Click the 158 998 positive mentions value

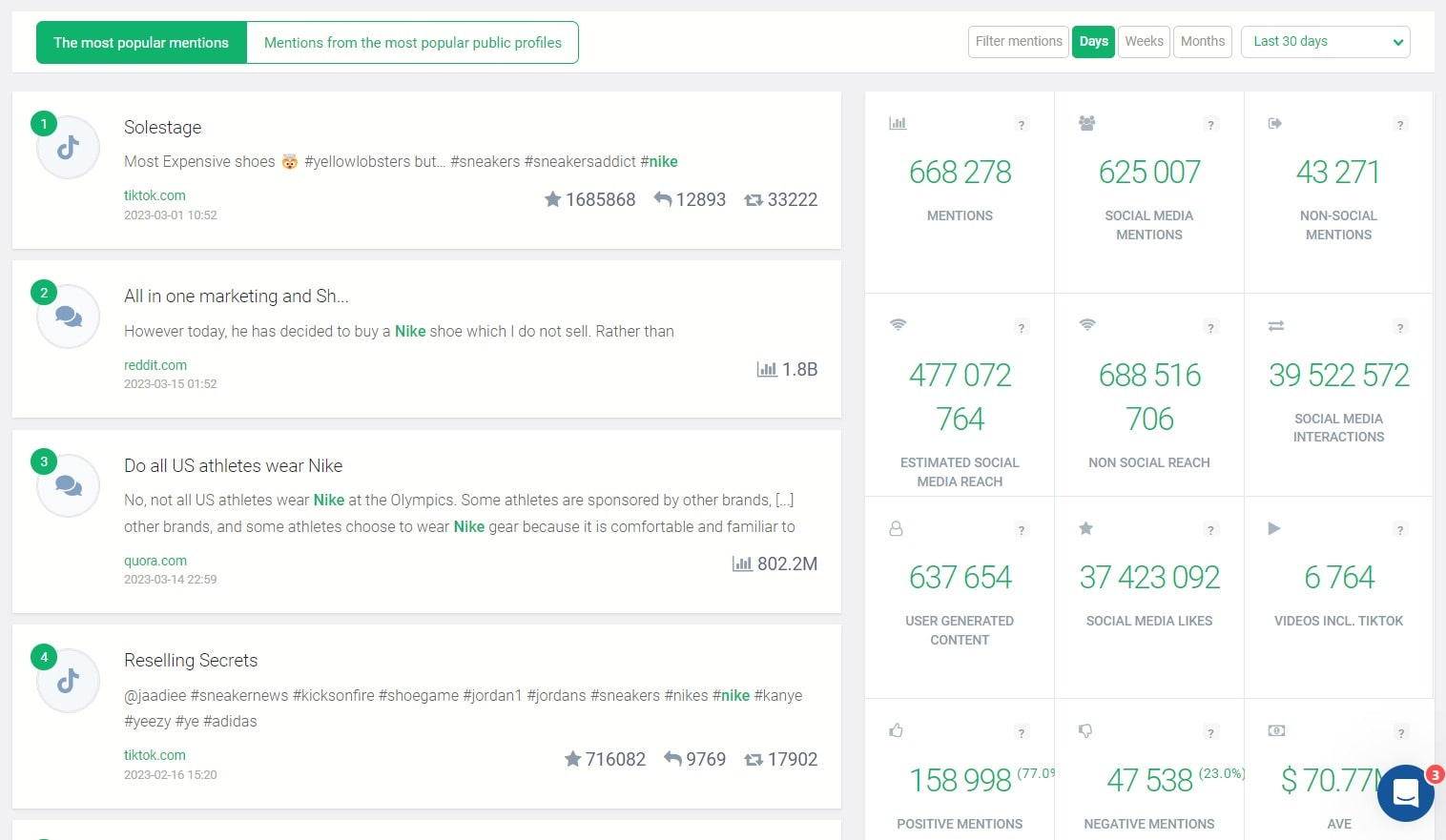(x=961, y=781)
